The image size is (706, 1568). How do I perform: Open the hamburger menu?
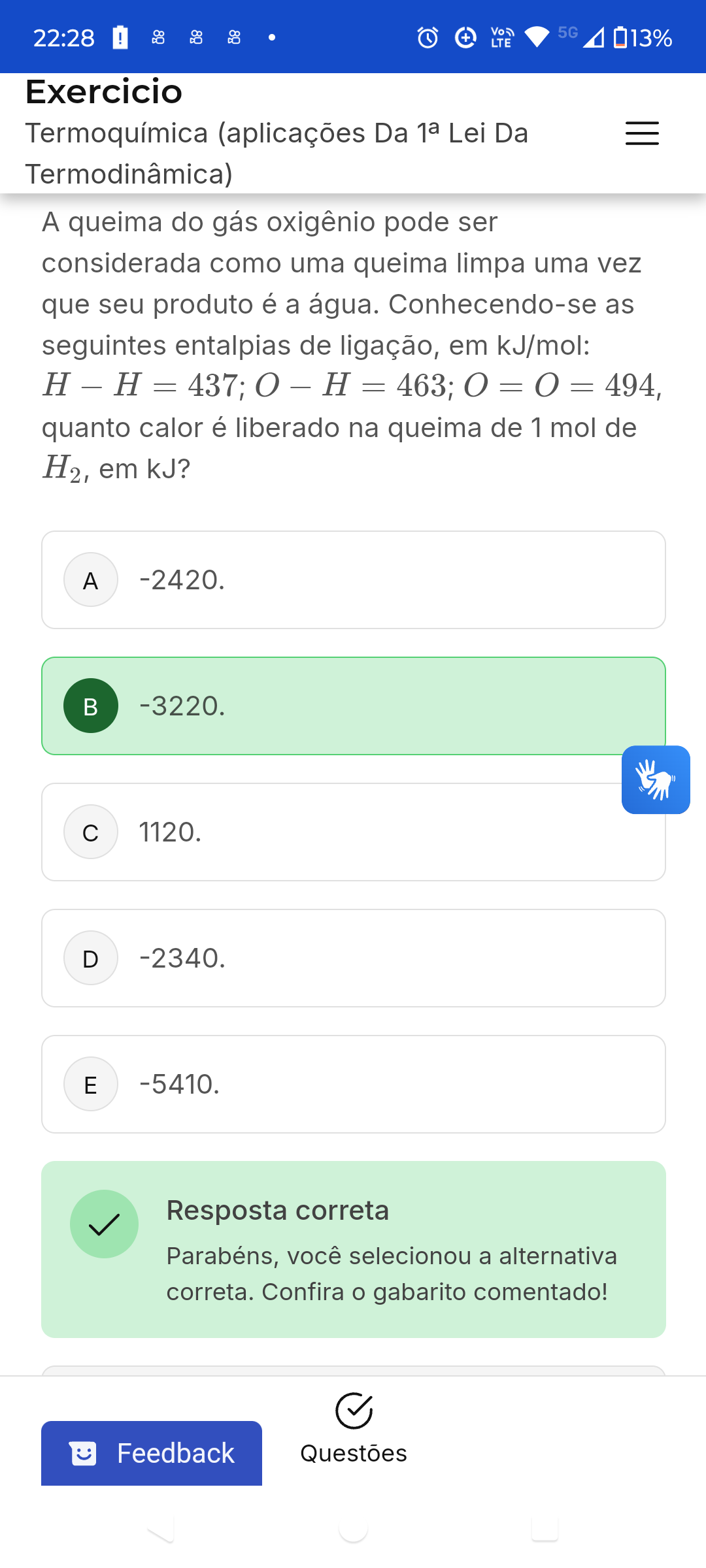click(641, 133)
